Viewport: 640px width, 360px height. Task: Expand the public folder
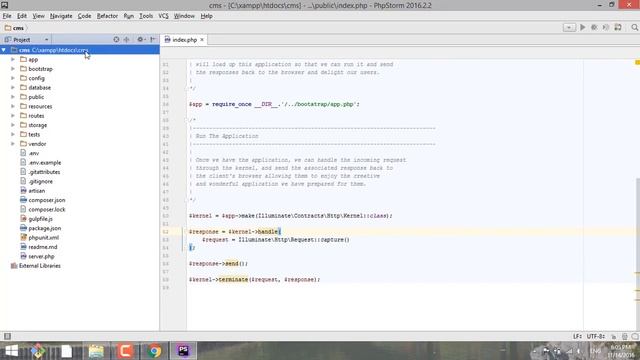click(x=13, y=97)
